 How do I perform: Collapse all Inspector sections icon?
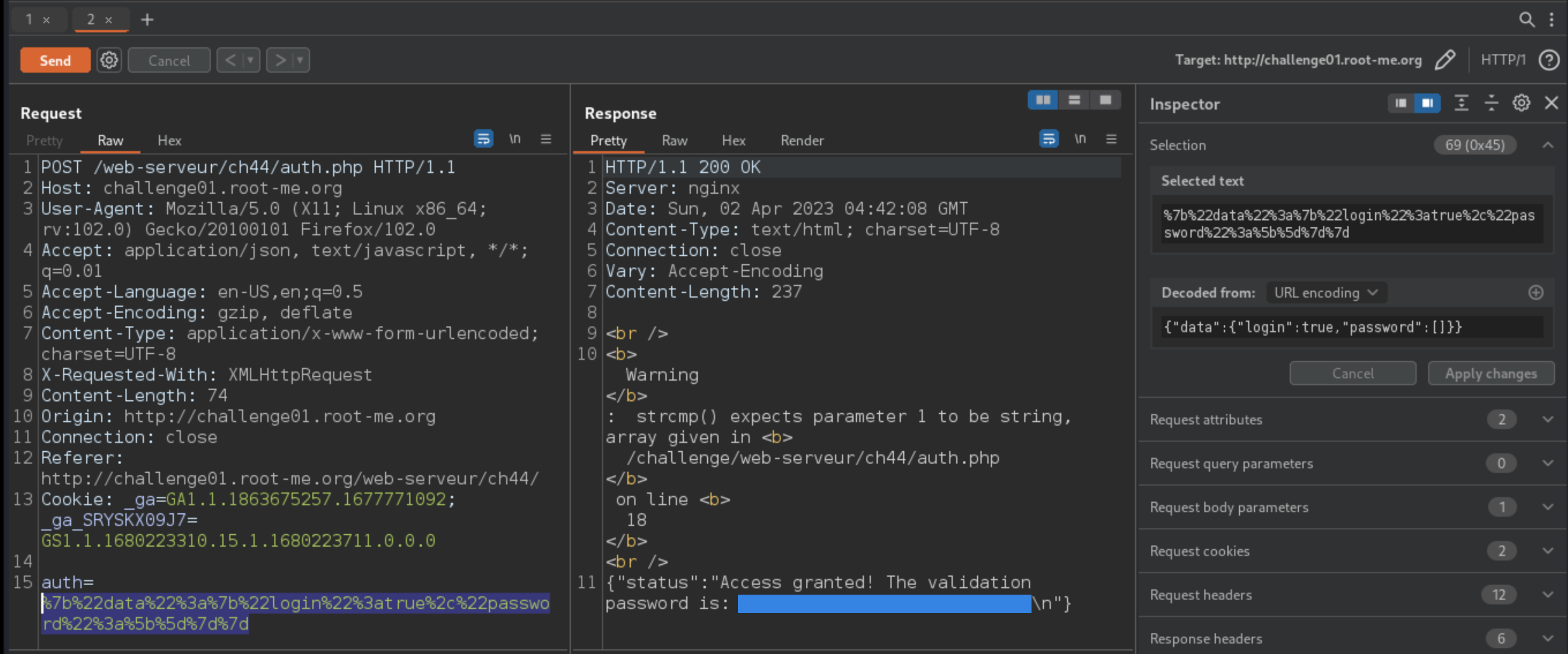[x=1491, y=103]
